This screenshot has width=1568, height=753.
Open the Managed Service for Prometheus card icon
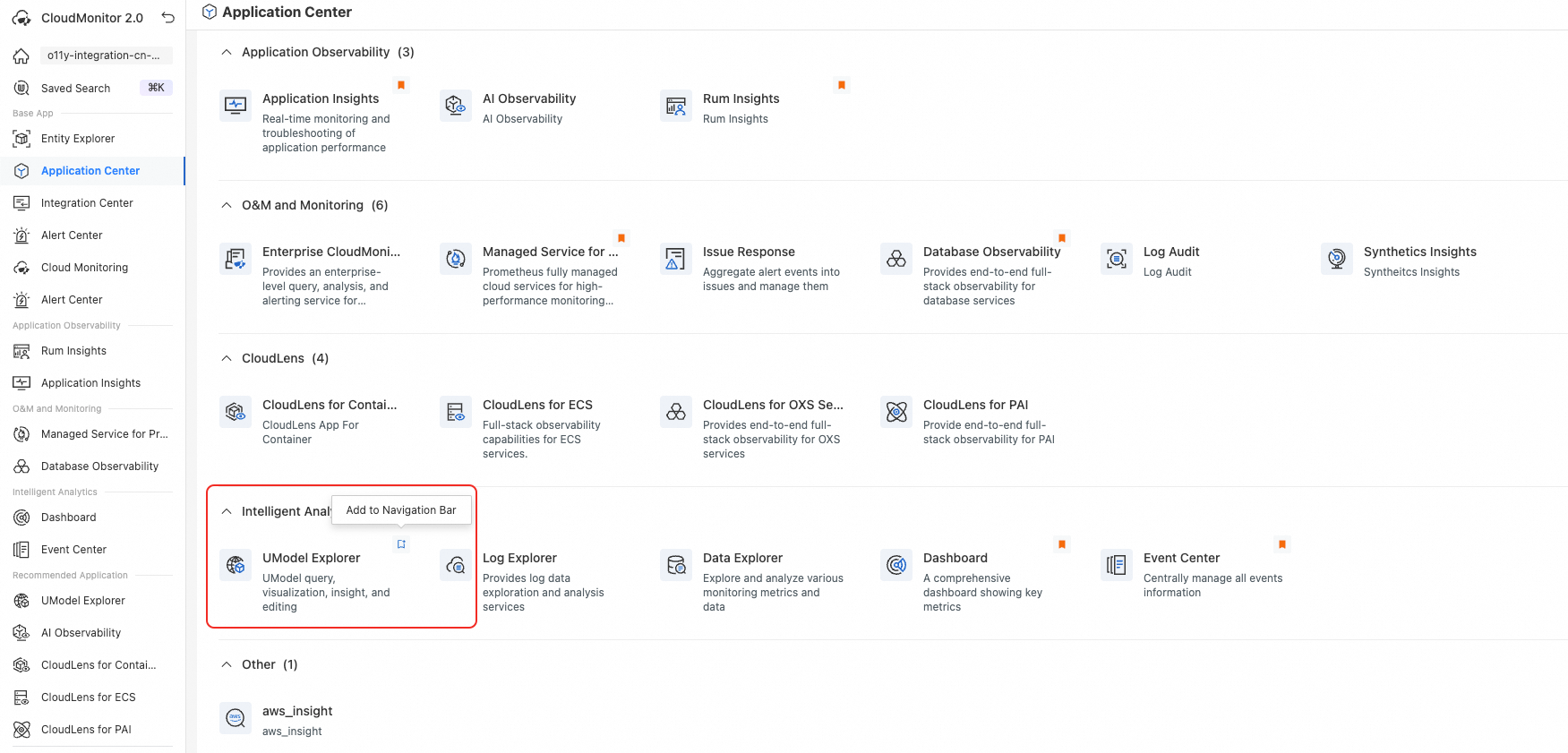pos(456,259)
